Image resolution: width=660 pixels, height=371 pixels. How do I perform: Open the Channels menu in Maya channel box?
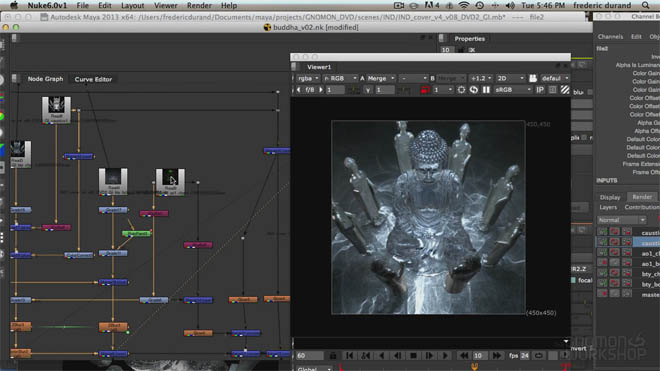[x=610, y=37]
